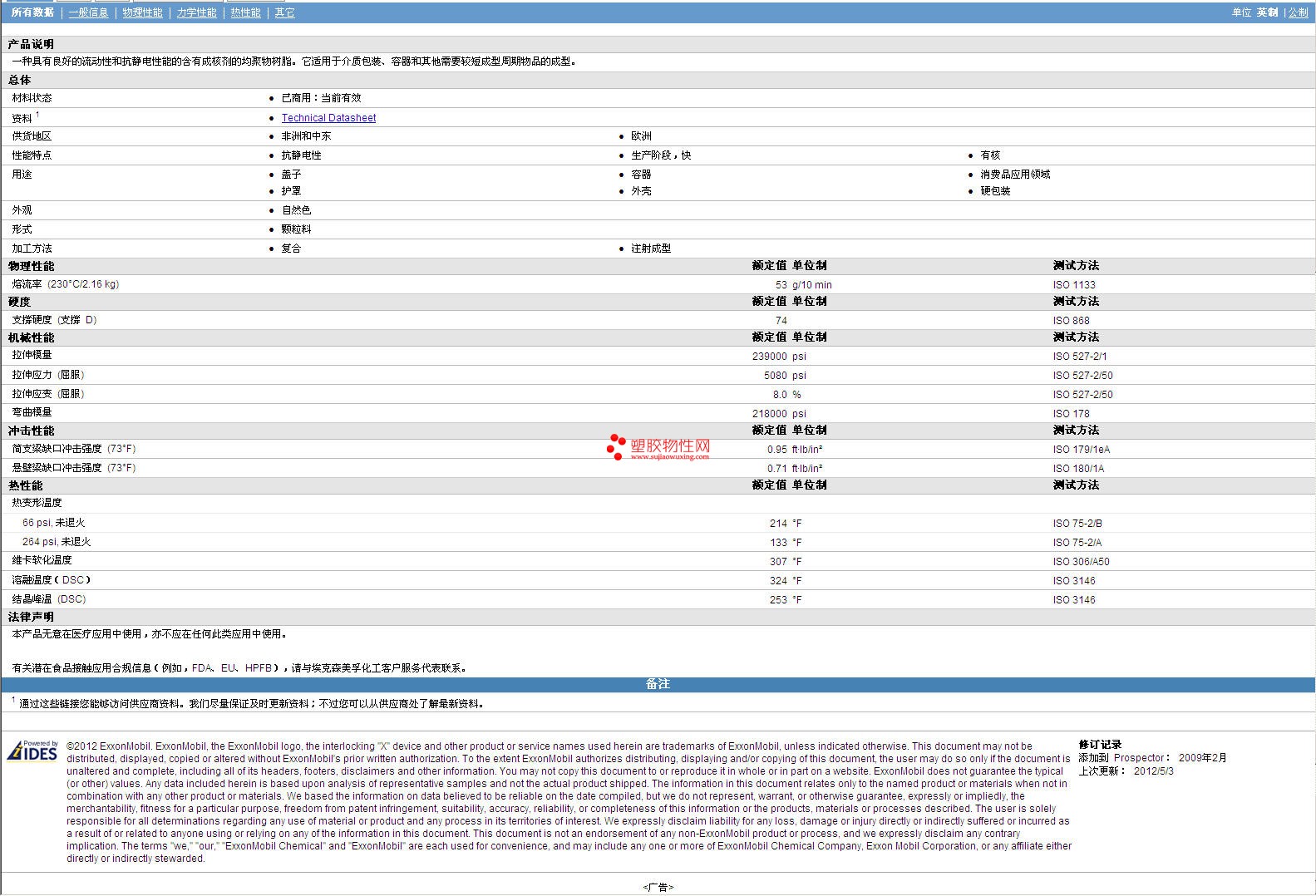This screenshot has width=1316, height=896.
Task: Click 欧洲 under 供货地区
Action: [x=641, y=136]
